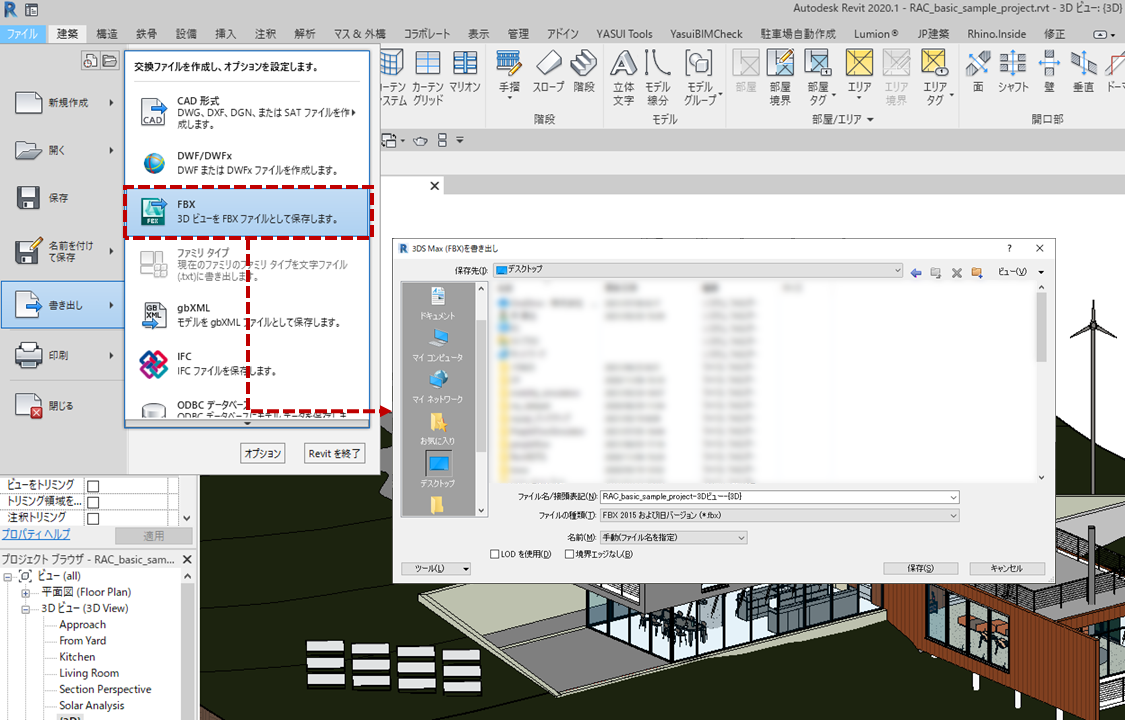This screenshot has height=720, width=1125.
Task: Click the IFC export icon
Action: [x=153, y=364]
